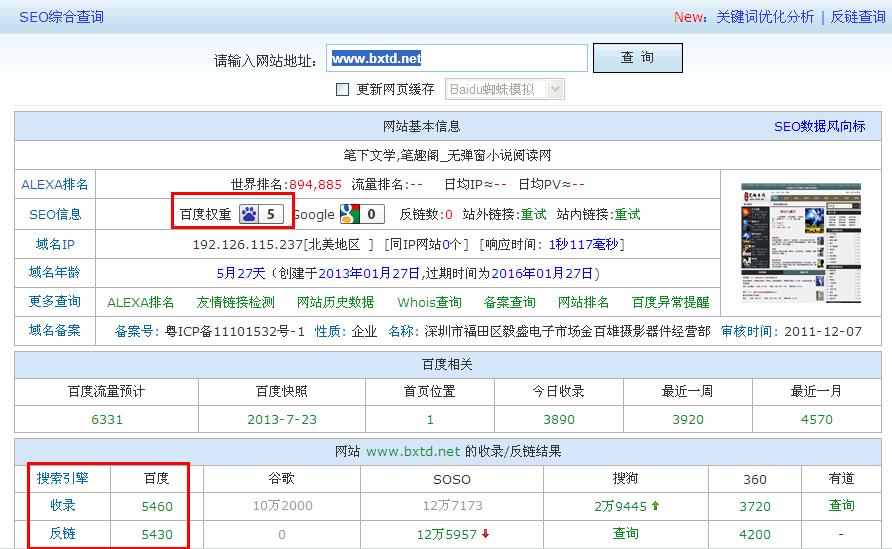Click the site title 笔下文学,笔趣阁_无弹窗小说阅读网
The height and width of the screenshot is (549, 892).
447,155
